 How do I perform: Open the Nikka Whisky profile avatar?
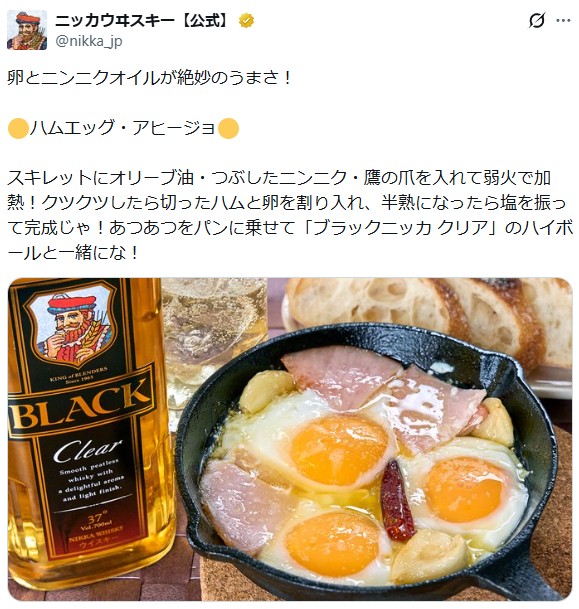[x=27, y=30]
